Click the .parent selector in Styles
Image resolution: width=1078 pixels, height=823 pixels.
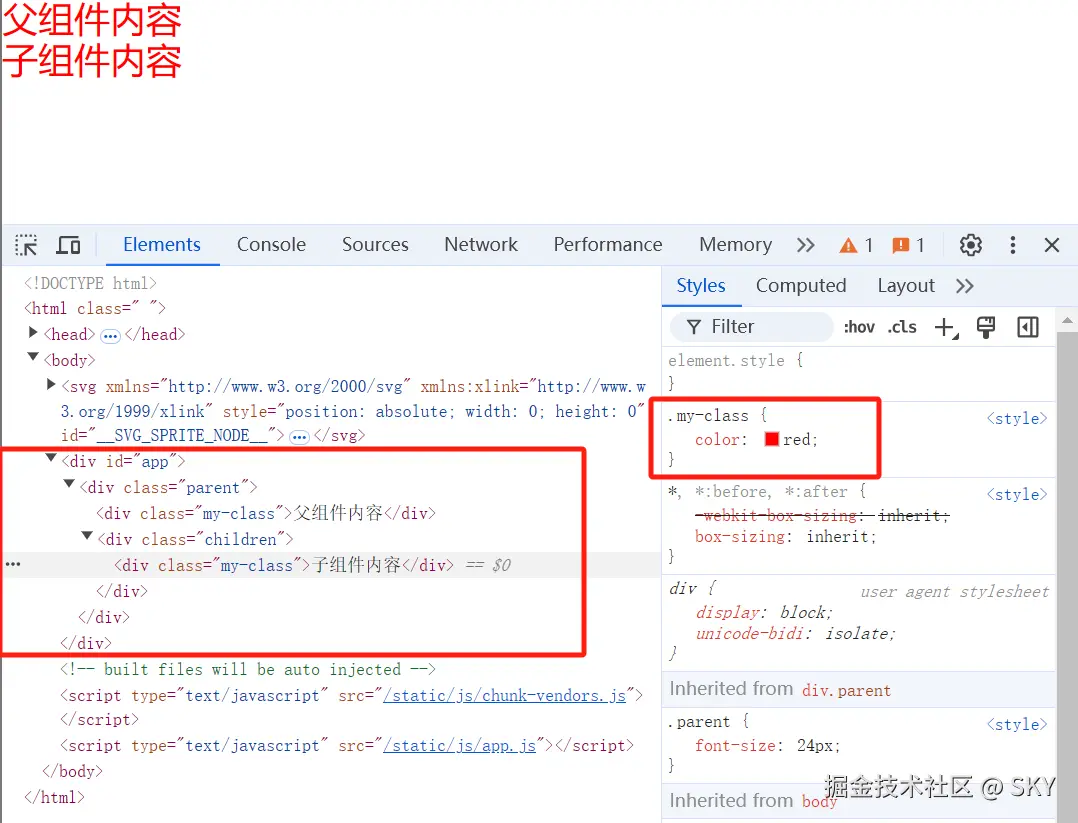click(x=698, y=722)
